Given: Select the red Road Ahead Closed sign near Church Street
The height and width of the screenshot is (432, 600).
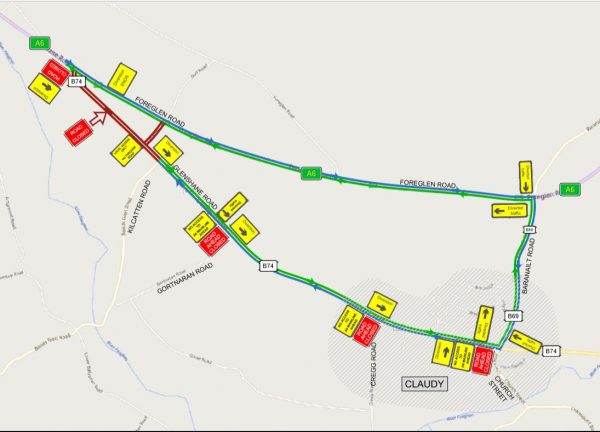Looking at the screenshot, I should click(x=483, y=359).
